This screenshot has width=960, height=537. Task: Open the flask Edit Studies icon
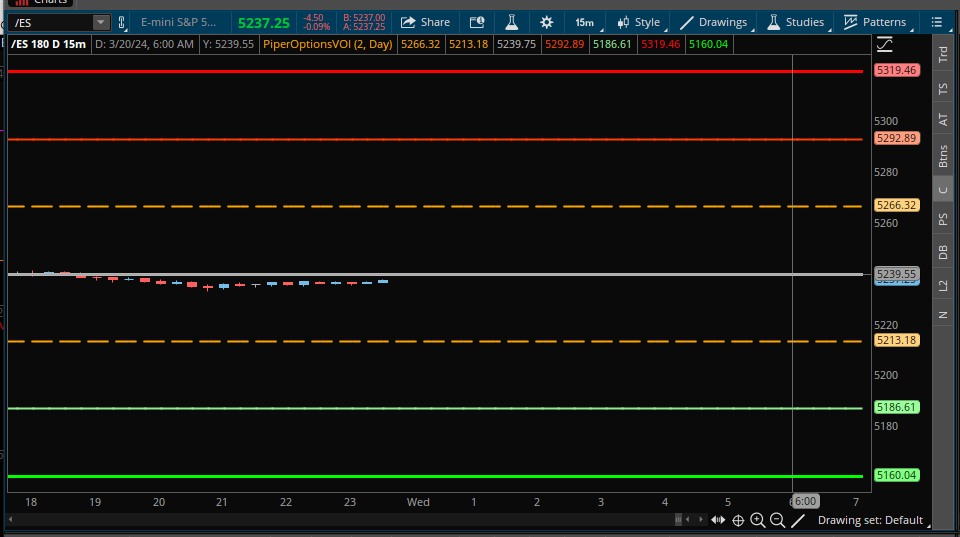coord(512,23)
